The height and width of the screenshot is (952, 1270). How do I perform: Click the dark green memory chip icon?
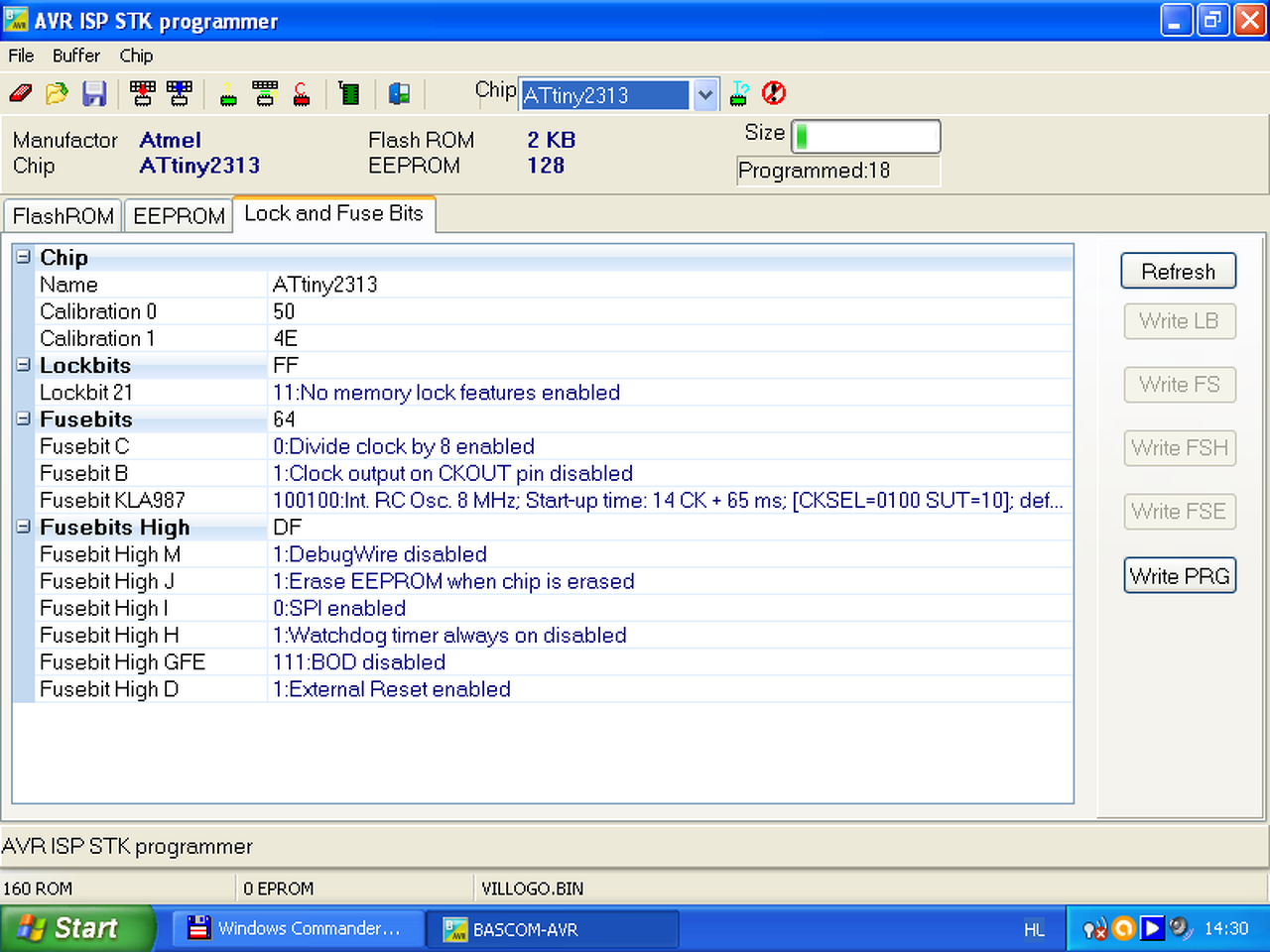[x=349, y=94]
